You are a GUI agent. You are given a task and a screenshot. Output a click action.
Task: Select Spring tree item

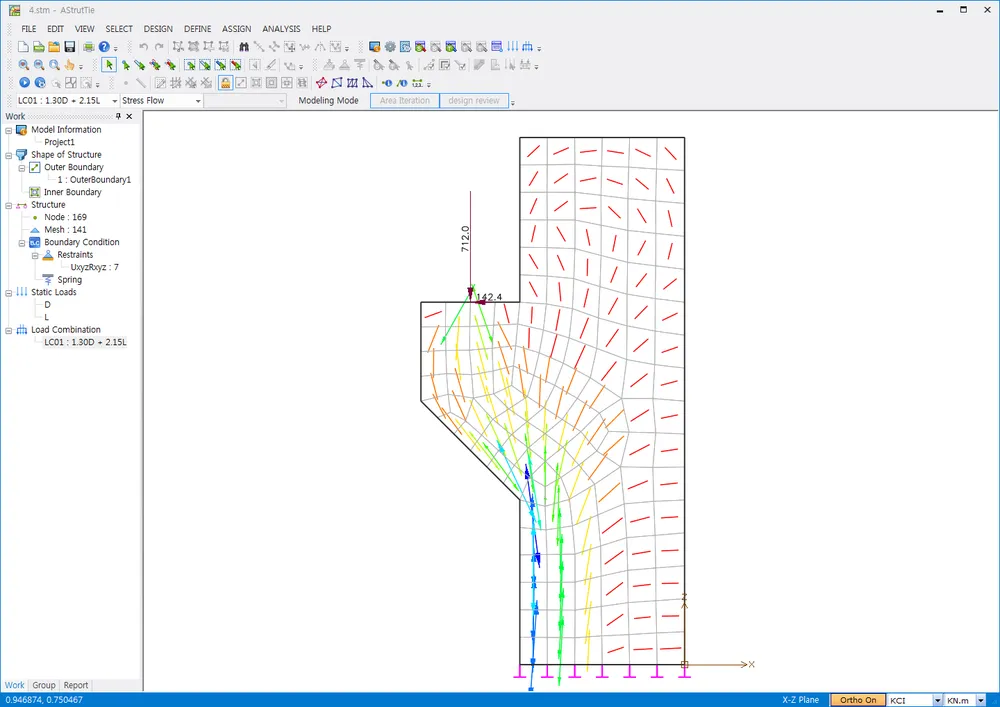[x=70, y=280]
